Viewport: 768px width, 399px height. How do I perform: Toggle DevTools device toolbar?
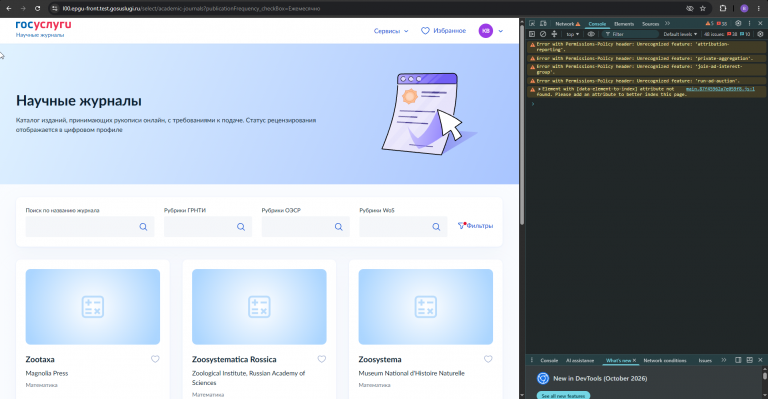[543, 23]
